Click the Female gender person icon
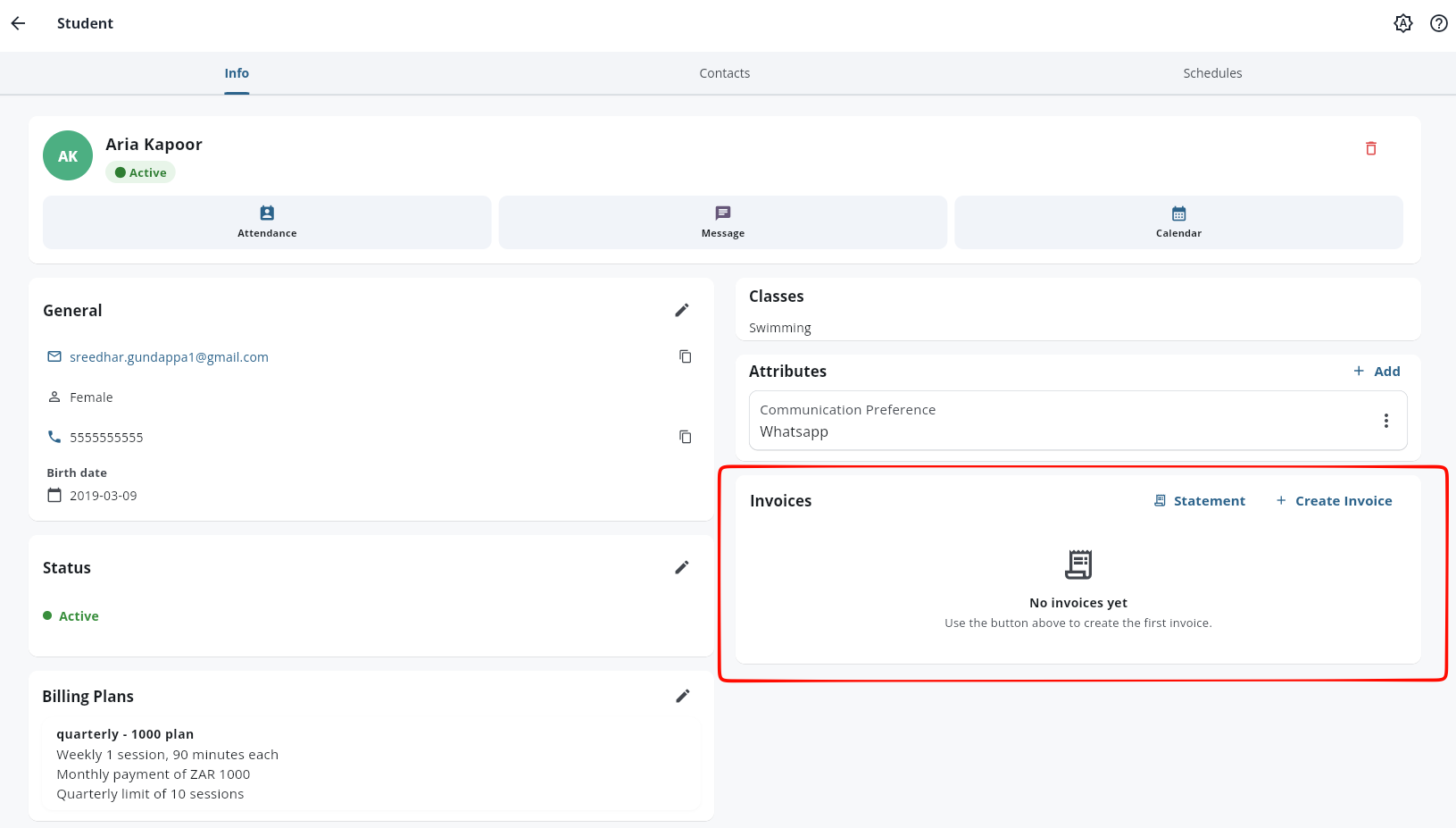 54,397
